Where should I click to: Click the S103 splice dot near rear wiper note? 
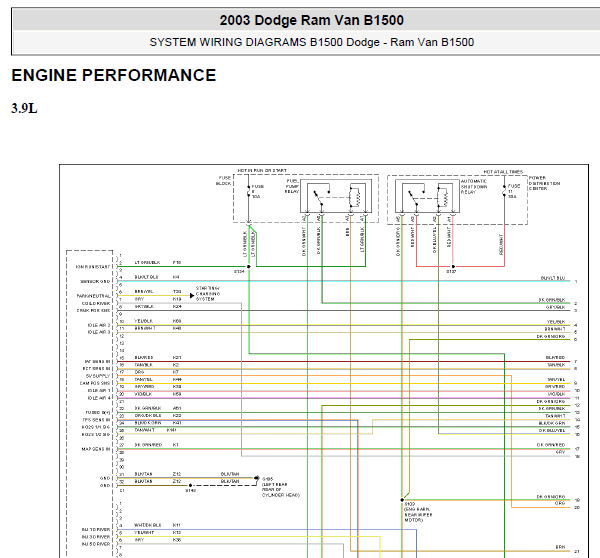402,500
